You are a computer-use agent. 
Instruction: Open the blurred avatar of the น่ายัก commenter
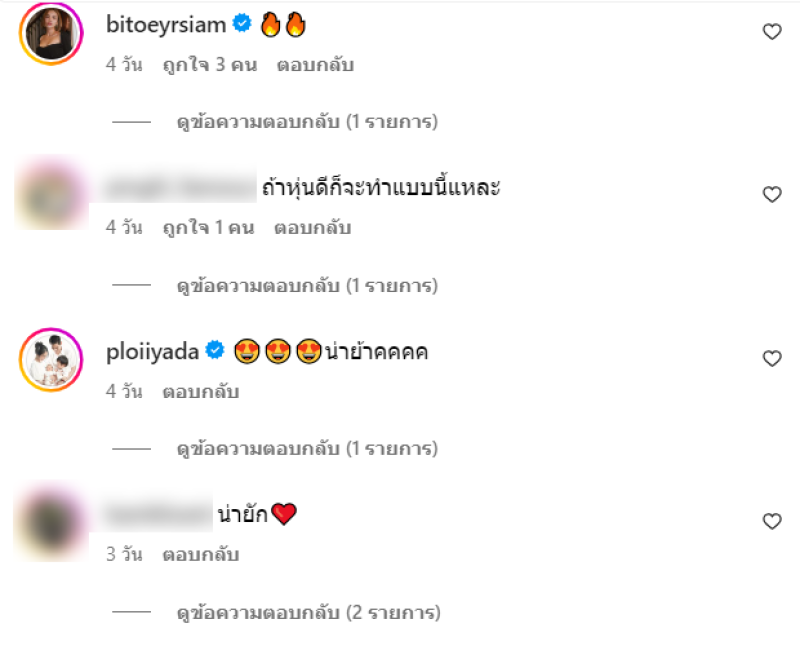(x=51, y=523)
